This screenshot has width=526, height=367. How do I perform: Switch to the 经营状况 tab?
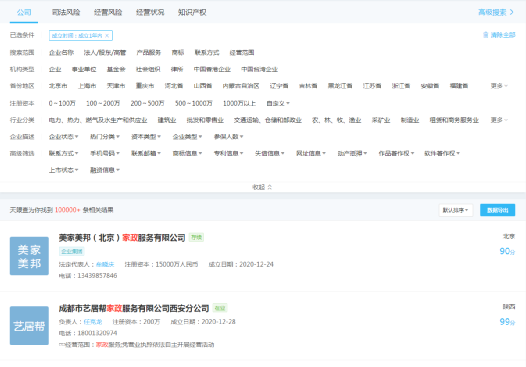[150, 12]
